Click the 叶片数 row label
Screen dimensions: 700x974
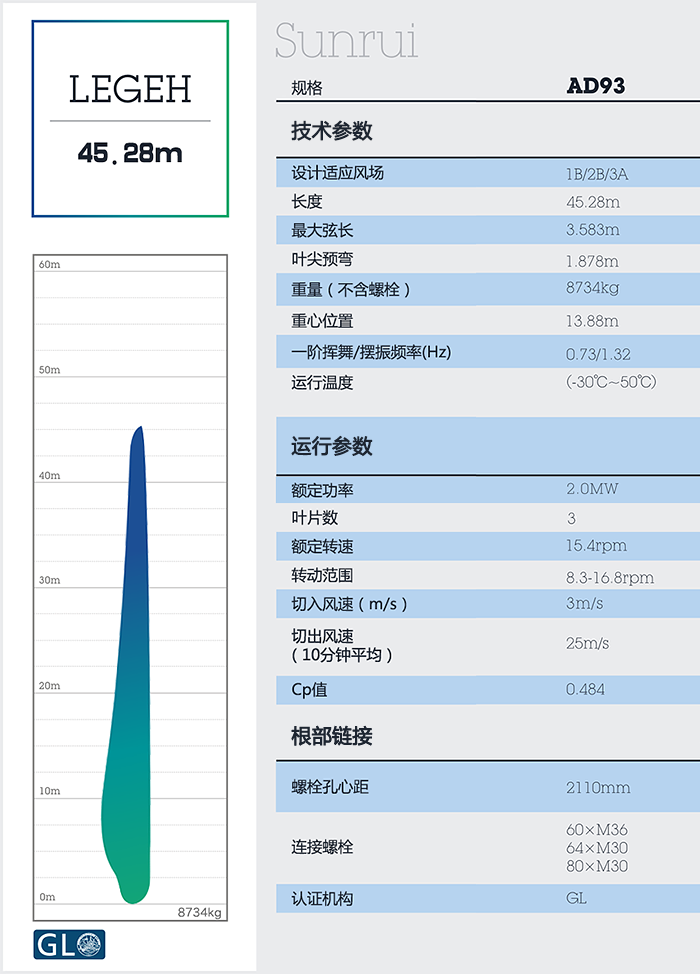pyautogui.click(x=314, y=517)
